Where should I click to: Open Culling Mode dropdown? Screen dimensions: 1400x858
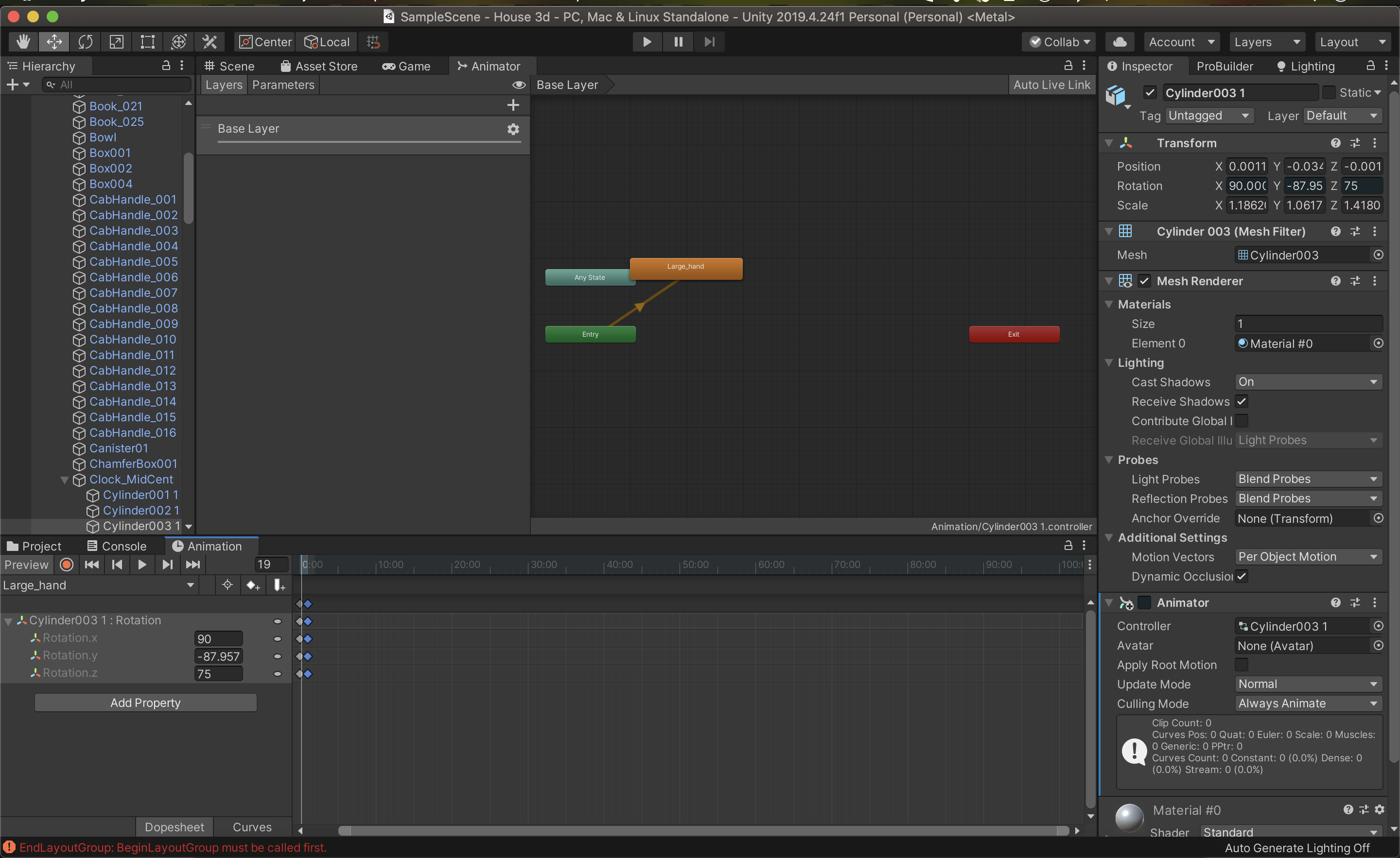[x=1309, y=704]
